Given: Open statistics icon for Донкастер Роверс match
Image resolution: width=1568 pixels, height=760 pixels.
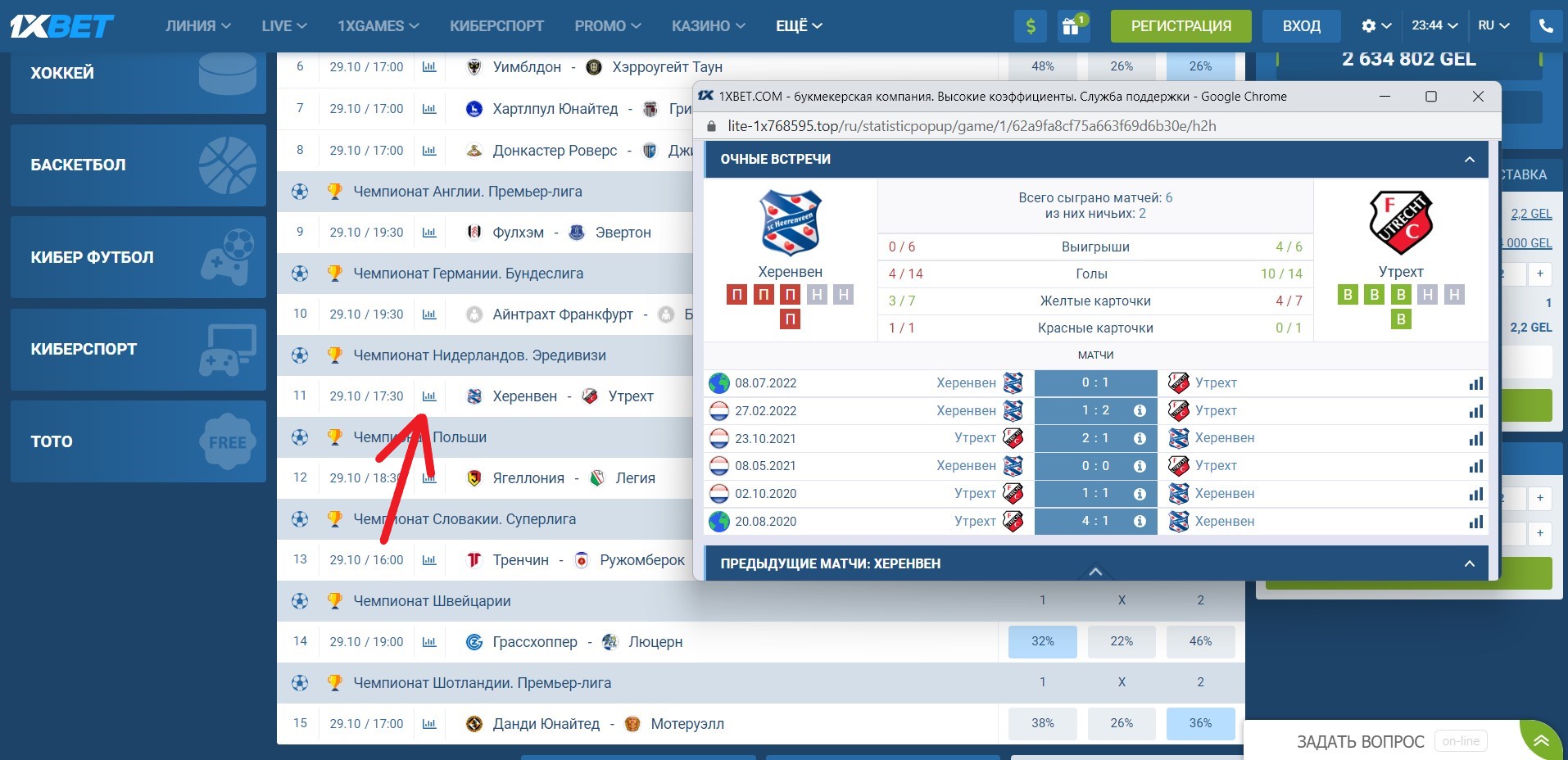Looking at the screenshot, I should pyautogui.click(x=429, y=151).
